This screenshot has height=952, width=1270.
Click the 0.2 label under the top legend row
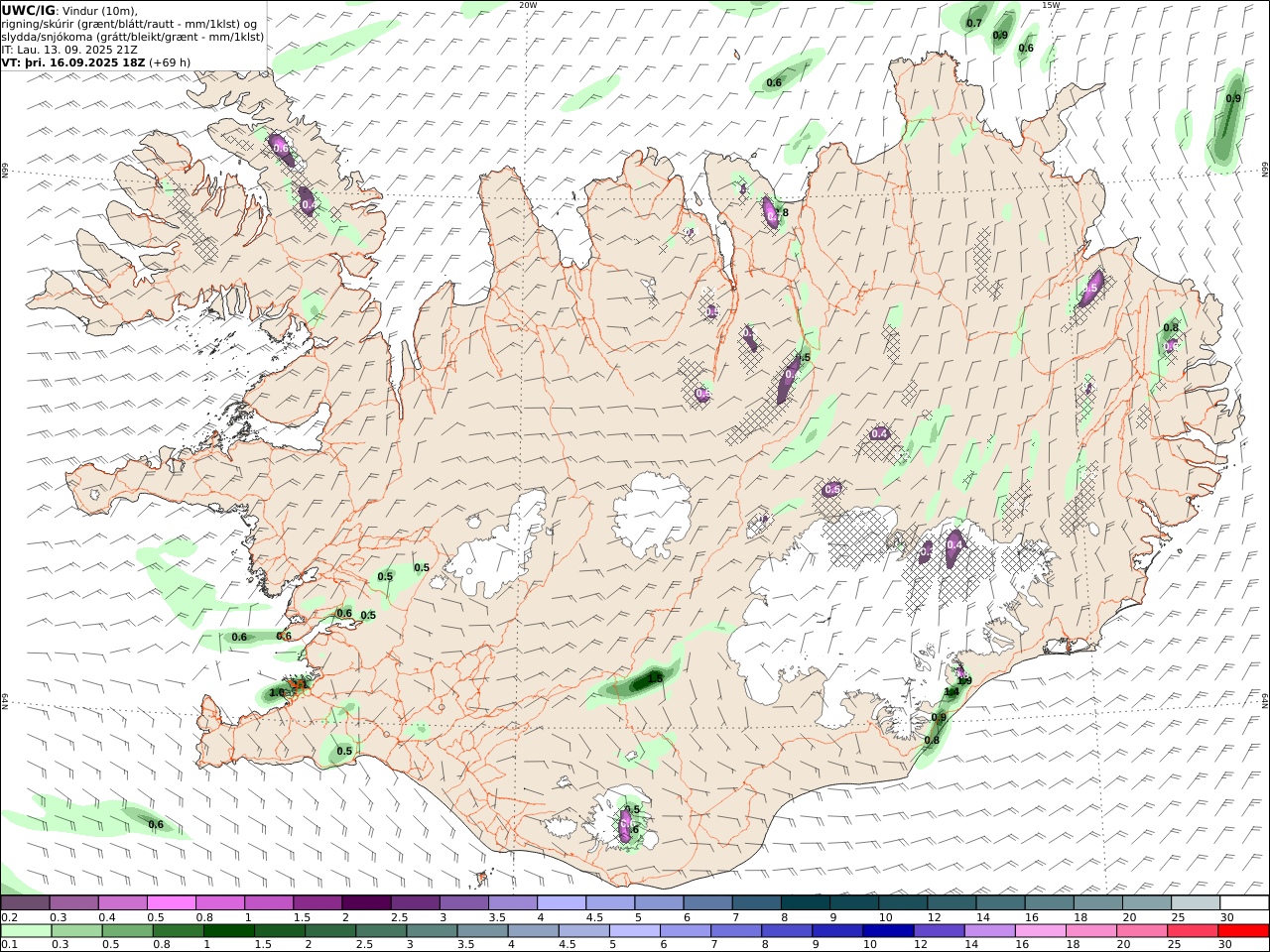tap(8, 917)
